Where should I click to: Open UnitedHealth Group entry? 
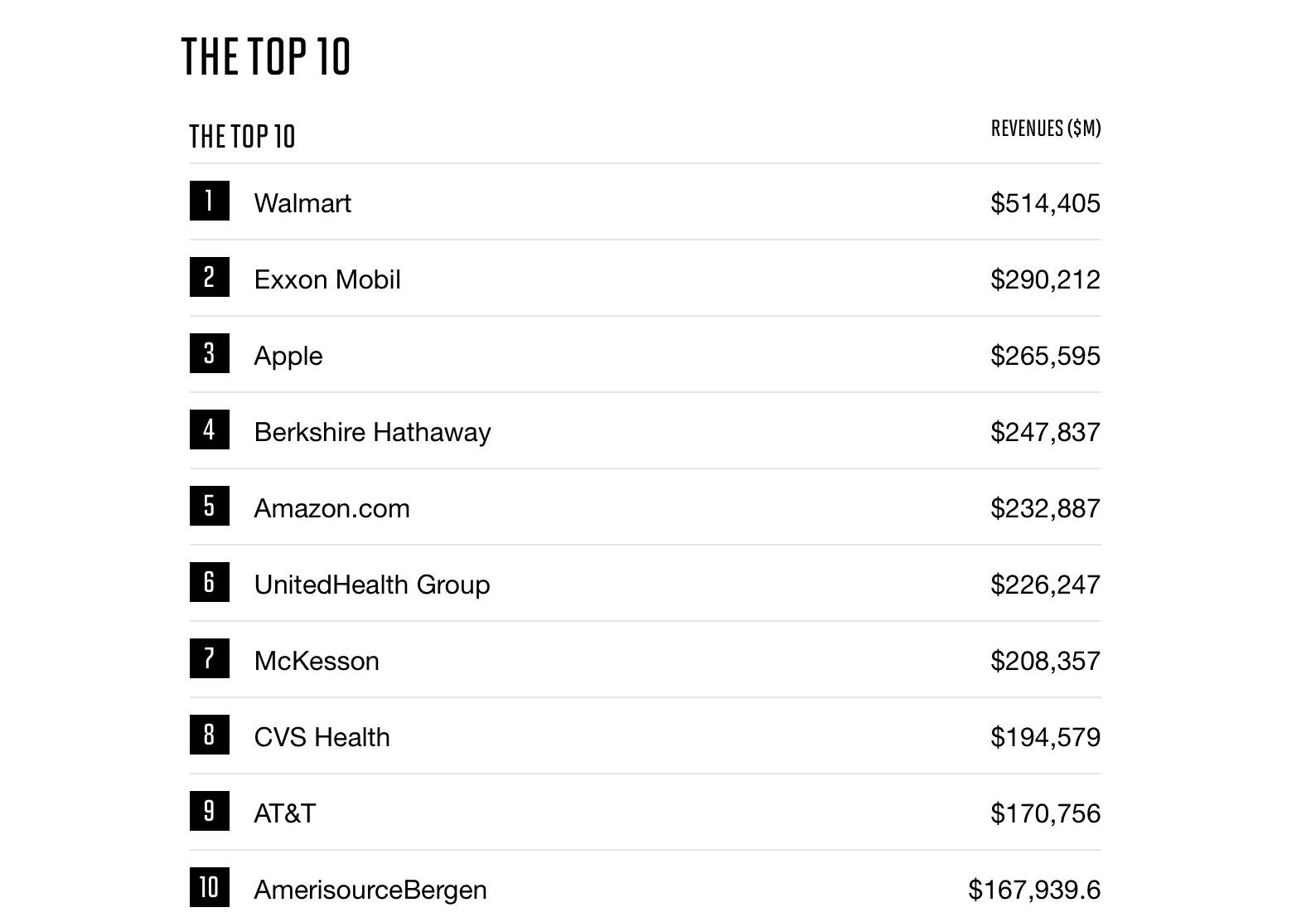coord(372,585)
